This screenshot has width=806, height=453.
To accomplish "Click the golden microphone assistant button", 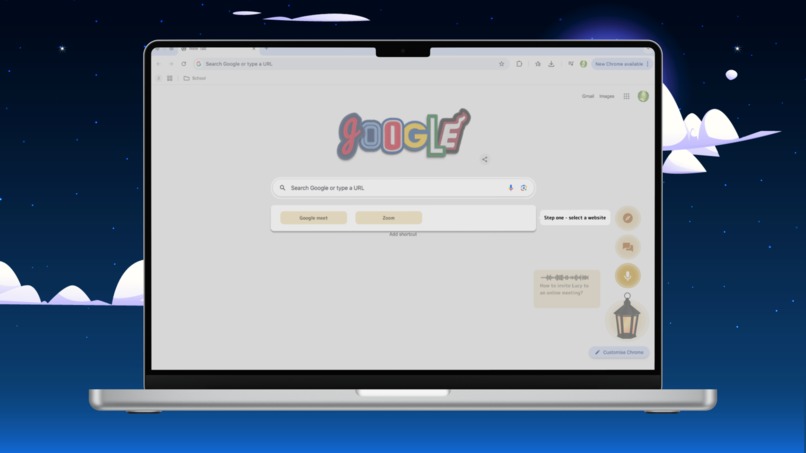I will tap(628, 276).
